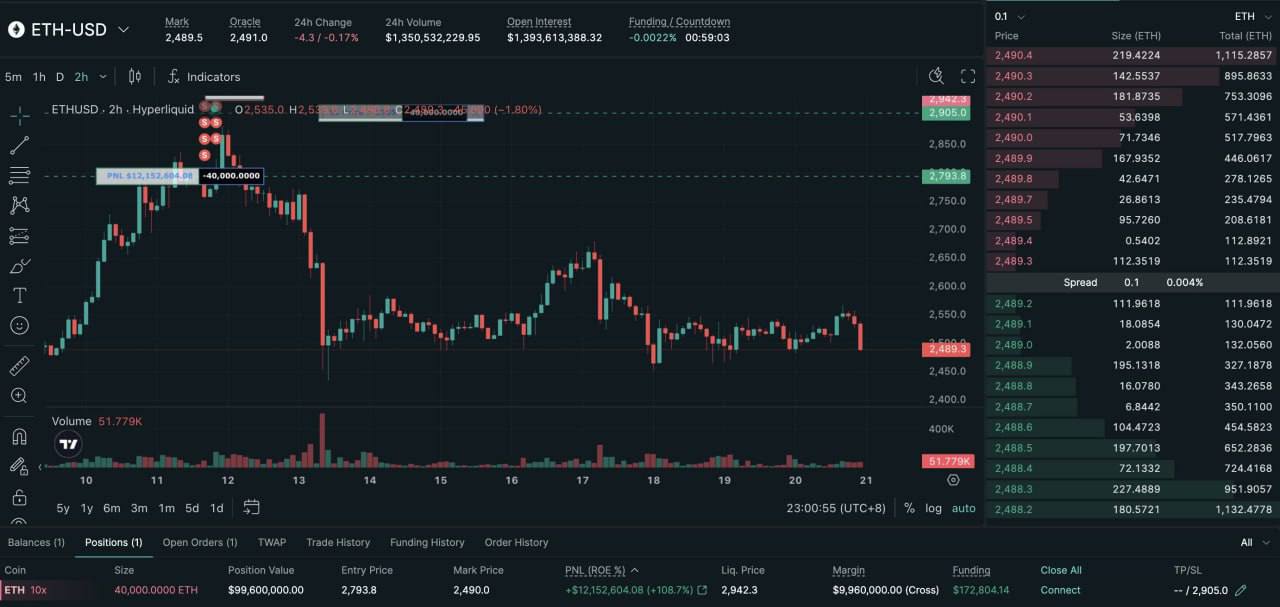Toggle logarithmic scale on chart
Image resolution: width=1280 pixels, height=607 pixels.
coord(933,508)
